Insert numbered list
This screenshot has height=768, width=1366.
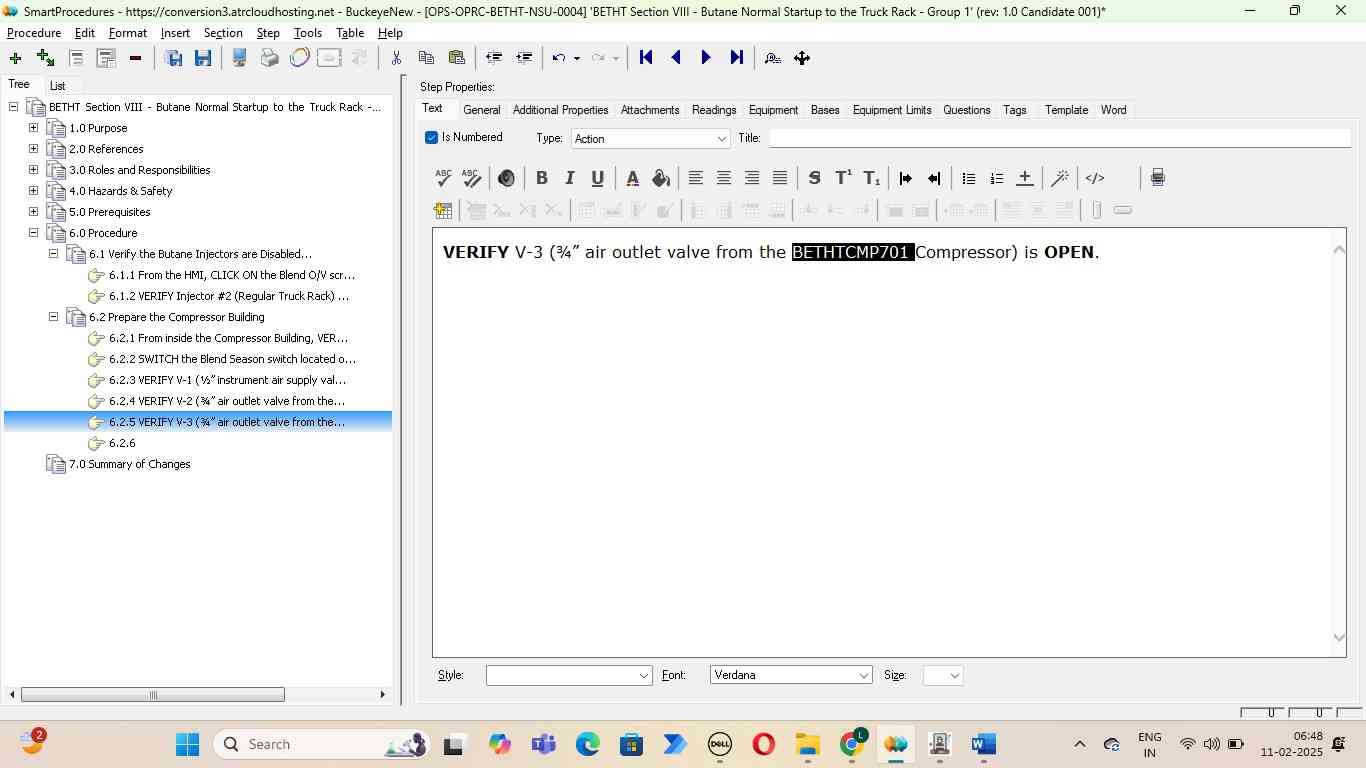point(996,178)
